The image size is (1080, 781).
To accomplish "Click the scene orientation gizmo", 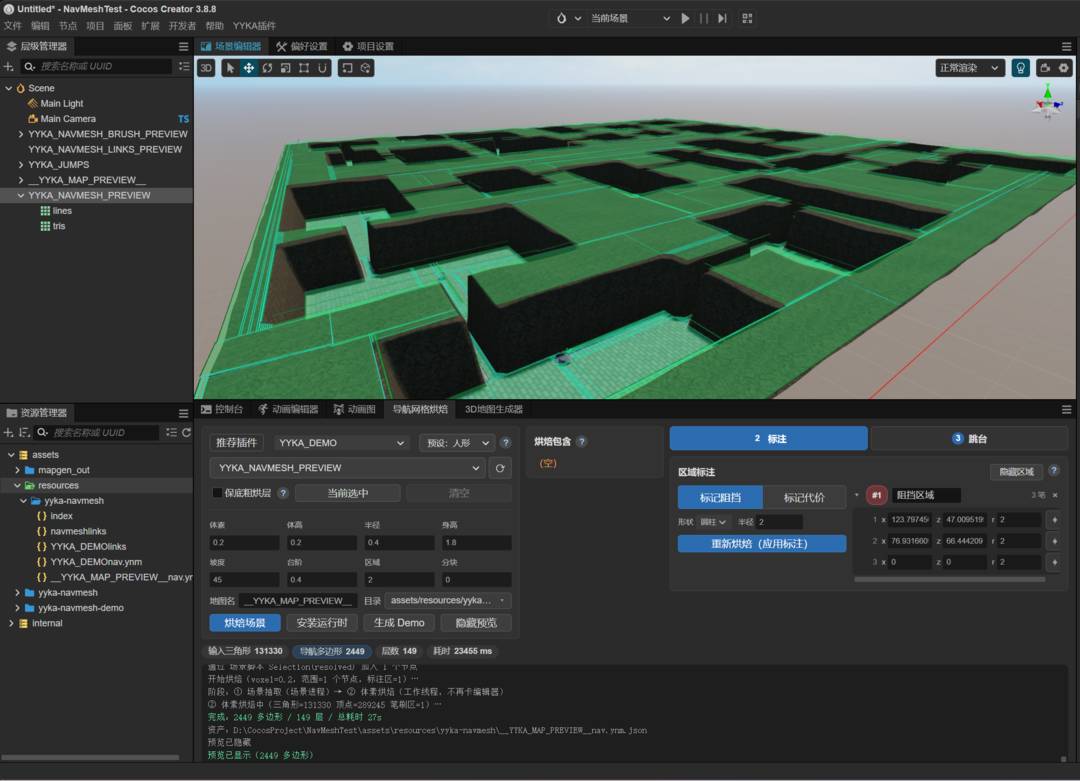I will click(x=1048, y=102).
